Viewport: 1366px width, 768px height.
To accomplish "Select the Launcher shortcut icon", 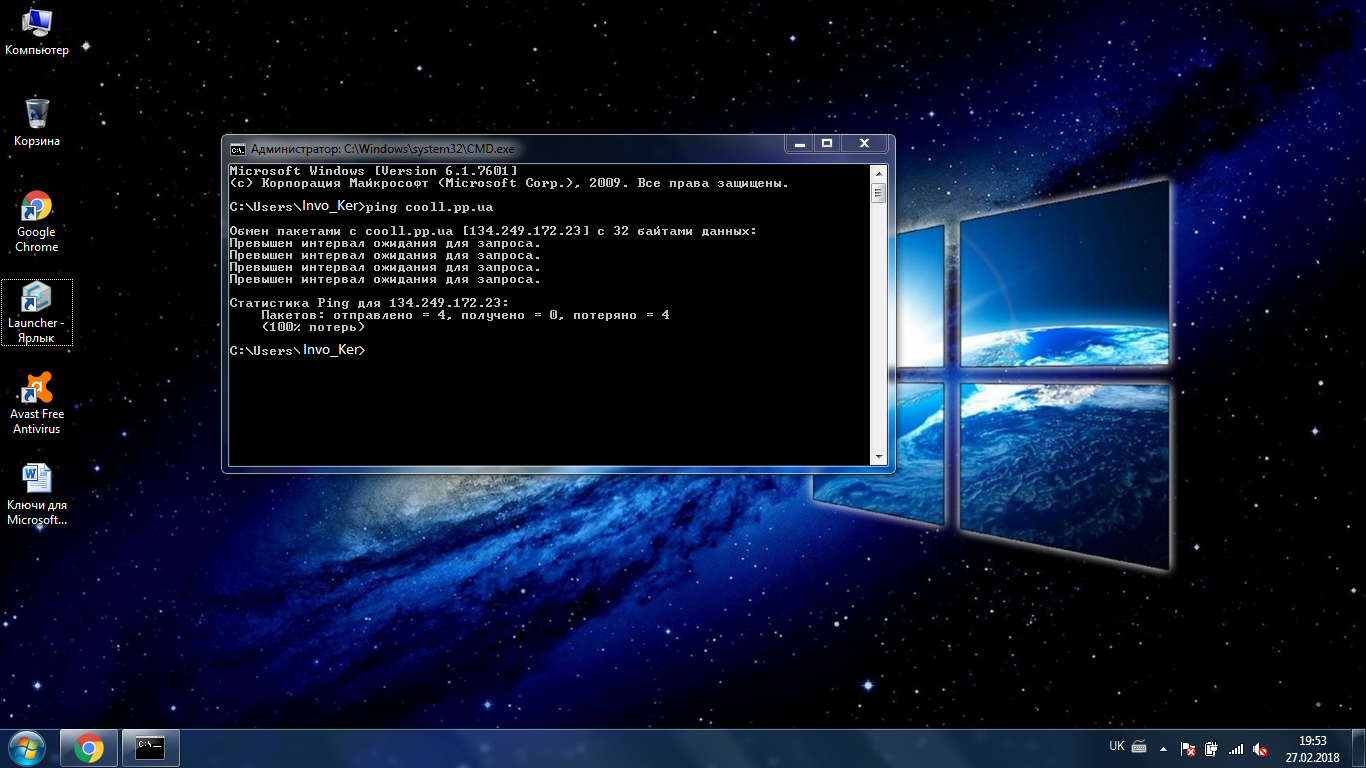I will click(36, 309).
